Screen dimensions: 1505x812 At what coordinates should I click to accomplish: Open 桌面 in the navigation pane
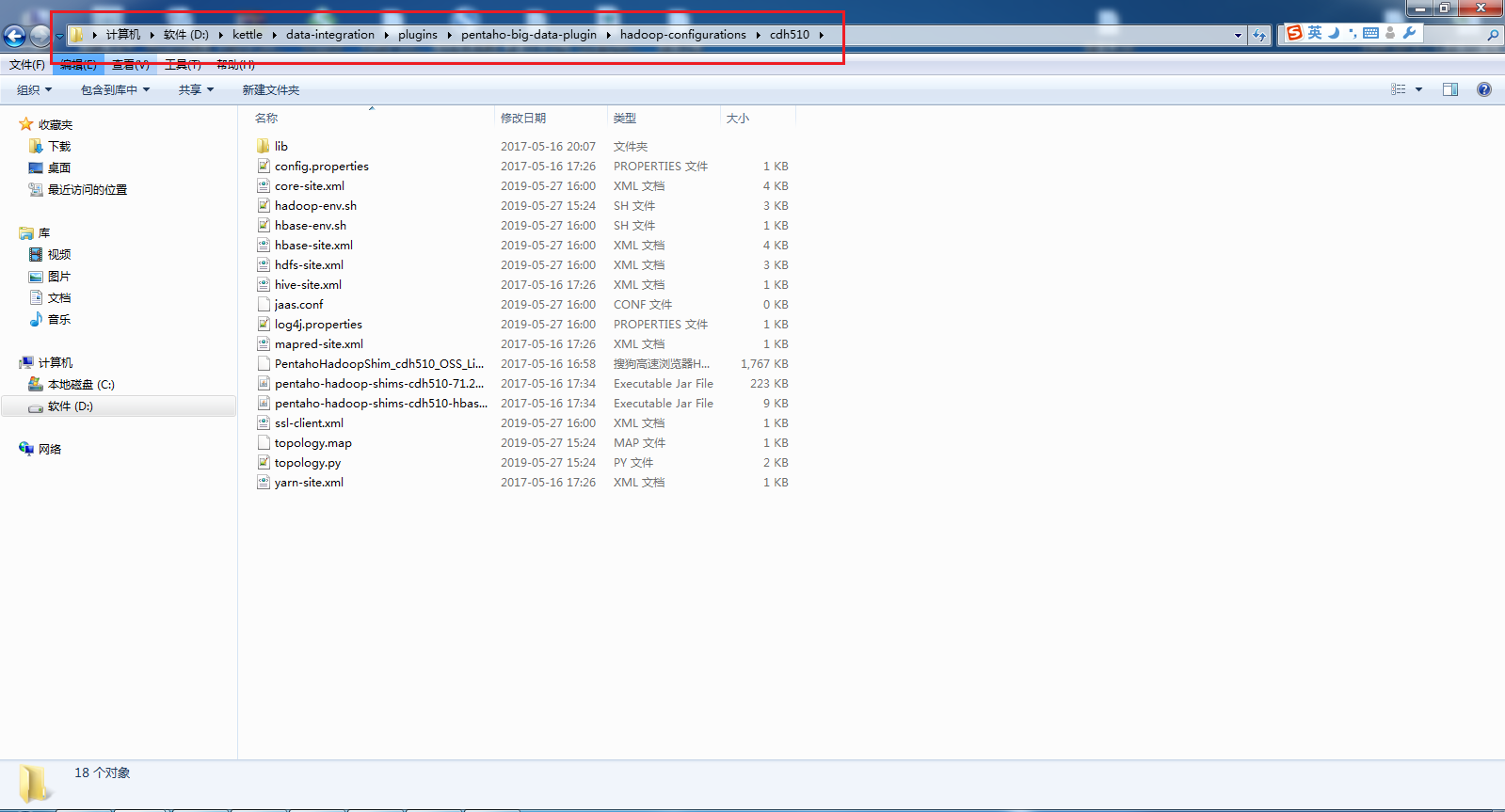[x=59, y=167]
